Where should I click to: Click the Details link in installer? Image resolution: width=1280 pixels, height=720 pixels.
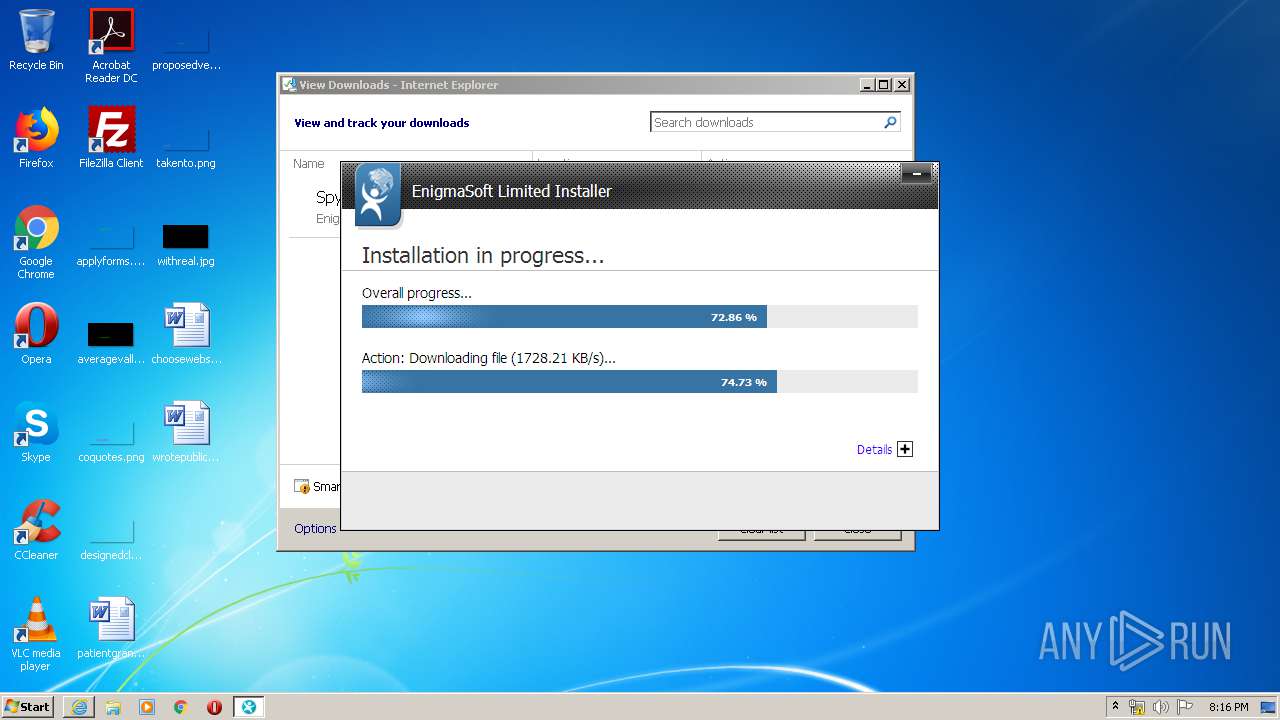(x=874, y=450)
